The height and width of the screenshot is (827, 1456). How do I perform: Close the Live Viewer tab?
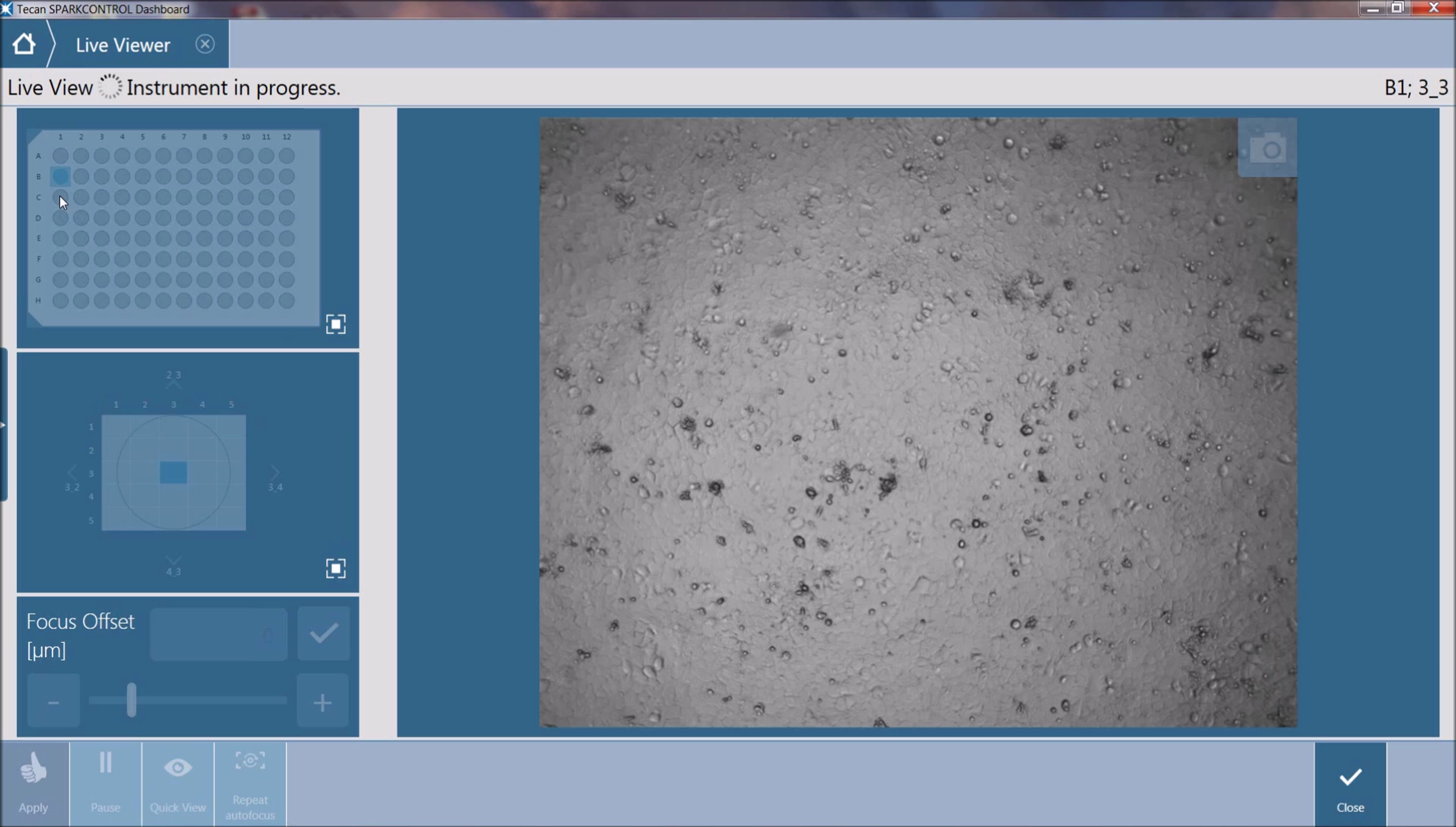[x=205, y=44]
